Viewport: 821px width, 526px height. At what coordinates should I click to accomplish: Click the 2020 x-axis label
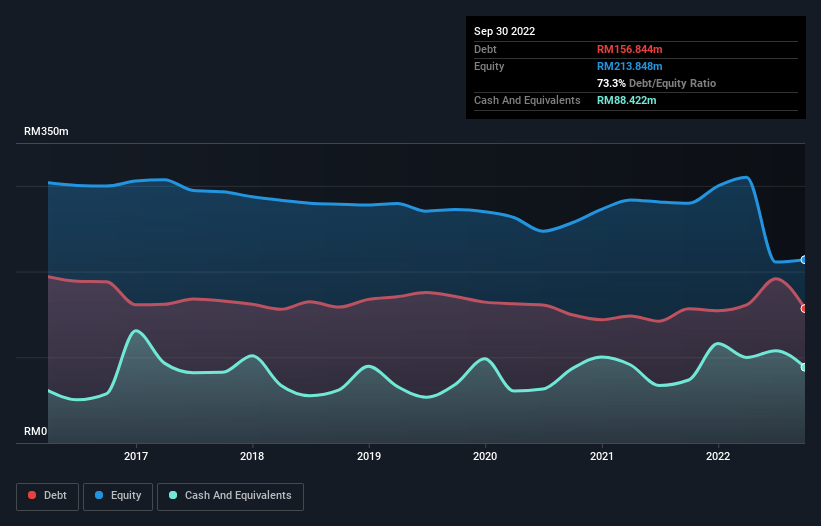485,456
